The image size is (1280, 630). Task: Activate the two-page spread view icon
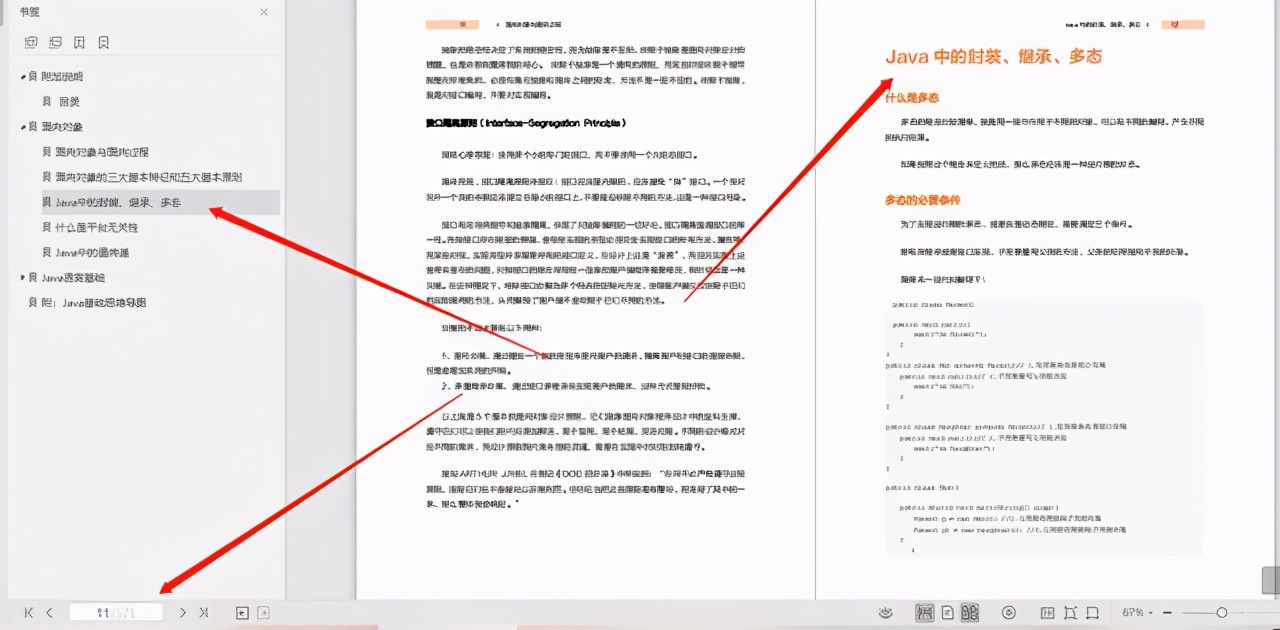(x=970, y=612)
